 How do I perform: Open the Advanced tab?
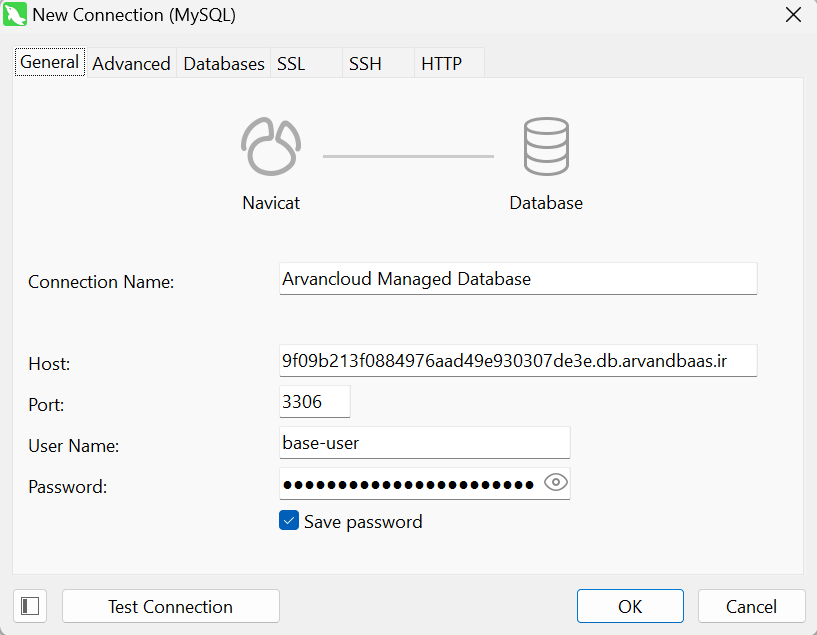(131, 63)
